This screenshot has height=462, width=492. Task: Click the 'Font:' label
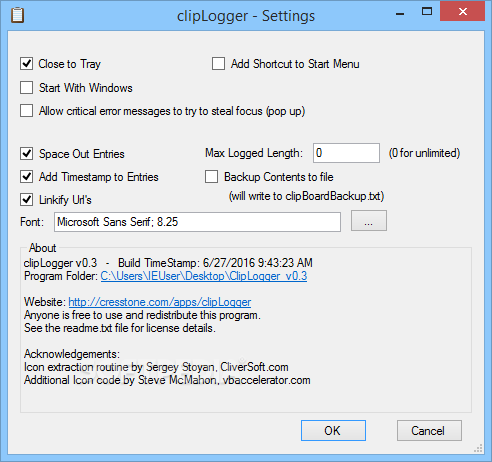pyautogui.click(x=32, y=222)
